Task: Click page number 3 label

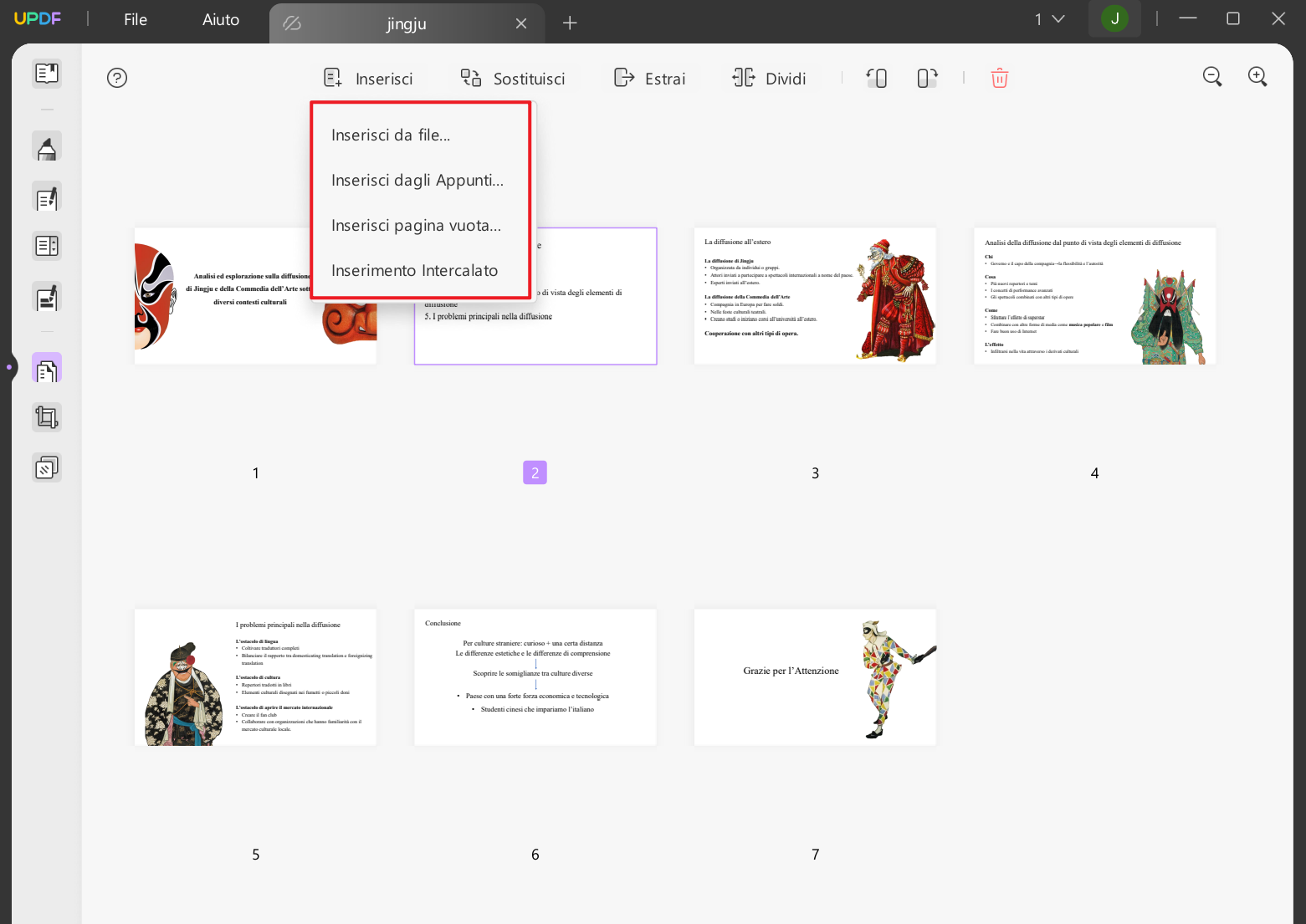Action: coord(816,473)
